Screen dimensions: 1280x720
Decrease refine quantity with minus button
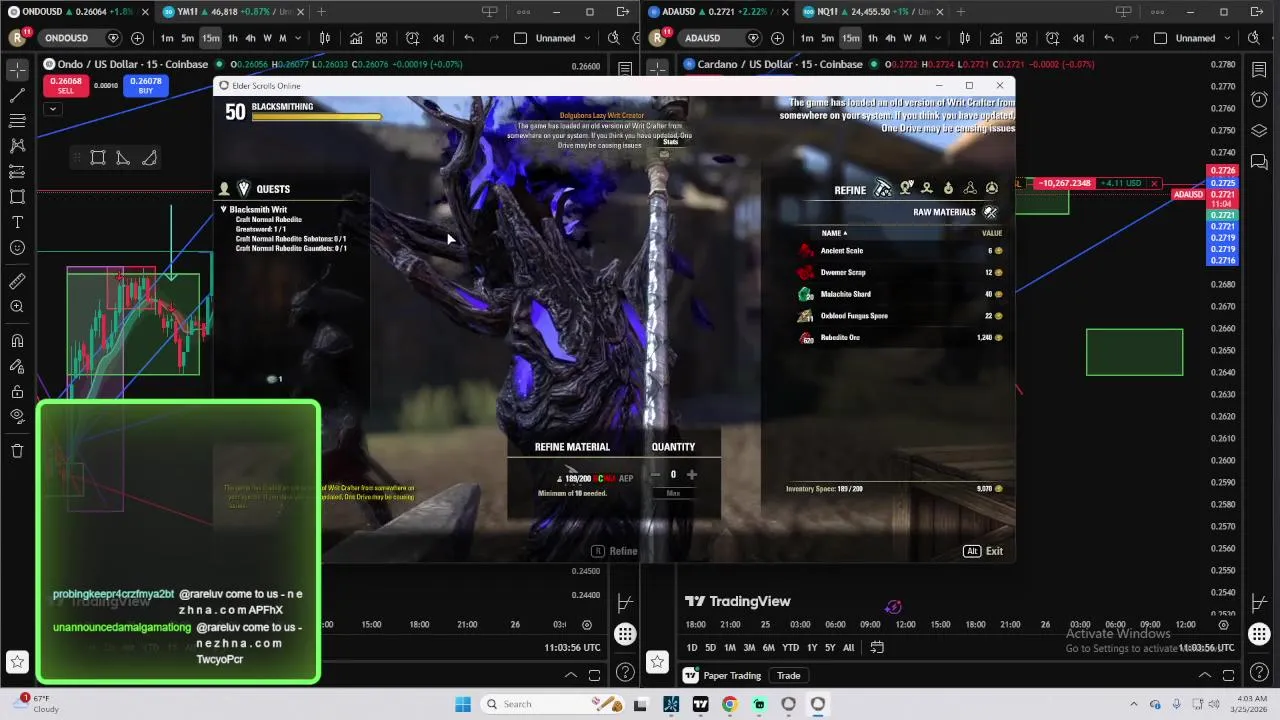656,475
